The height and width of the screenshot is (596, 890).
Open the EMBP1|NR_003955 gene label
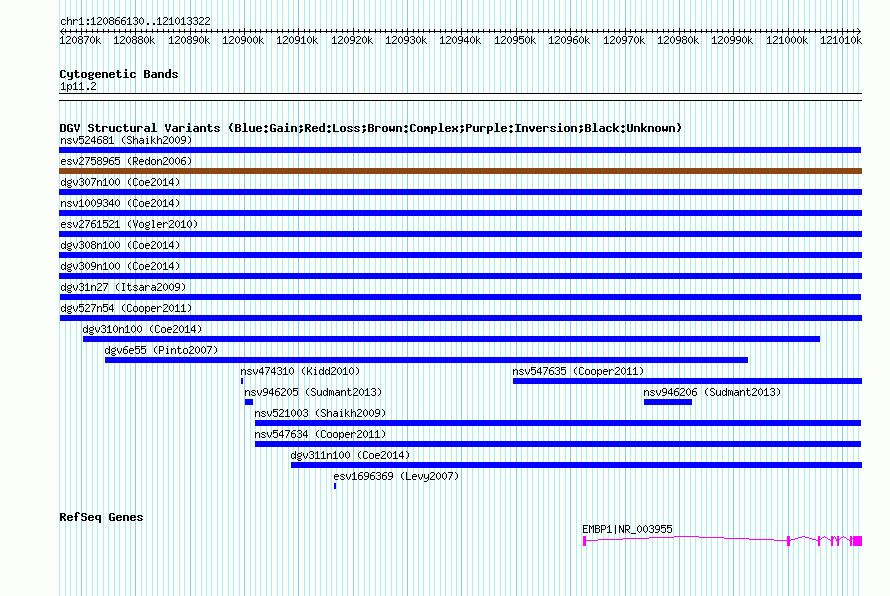tap(627, 529)
